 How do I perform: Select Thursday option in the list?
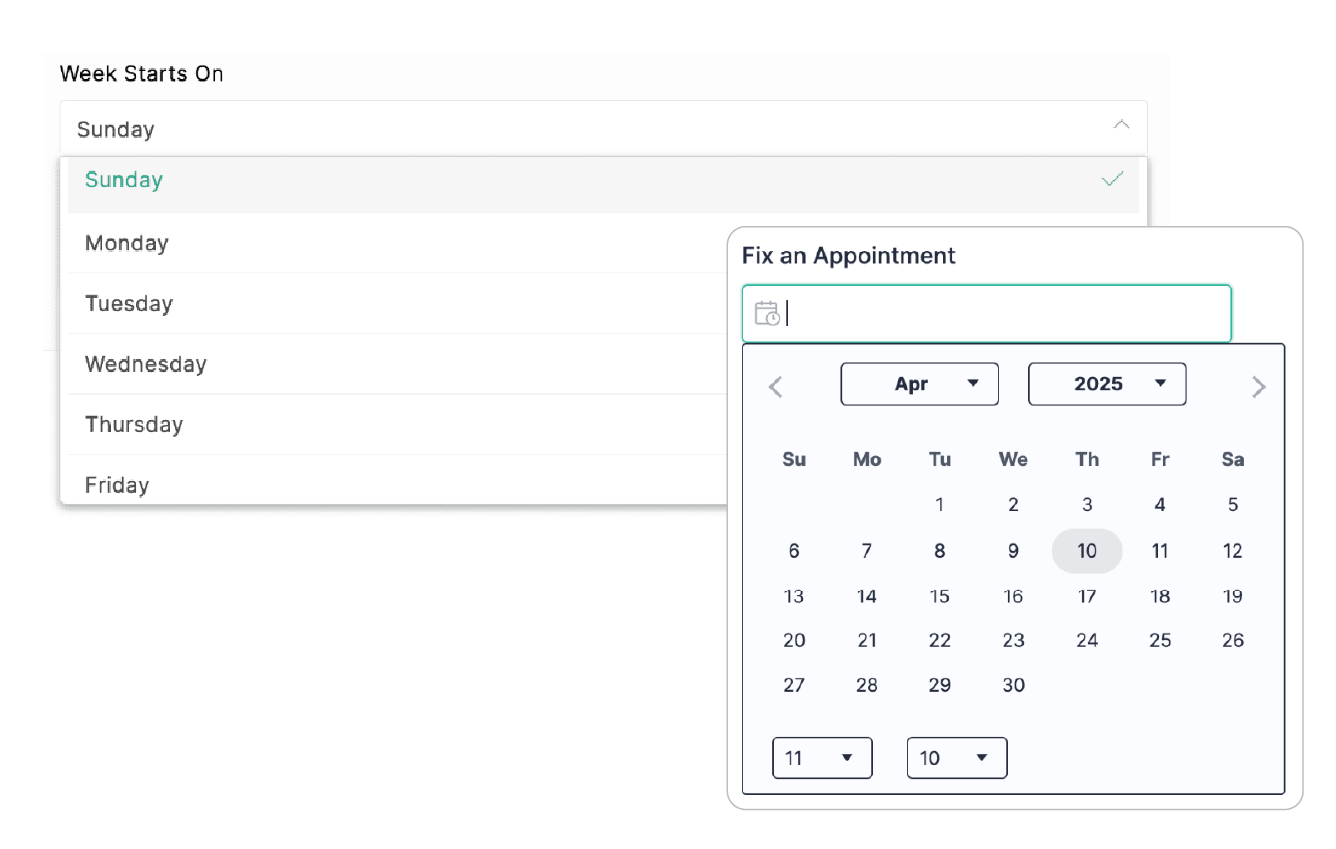point(134,425)
